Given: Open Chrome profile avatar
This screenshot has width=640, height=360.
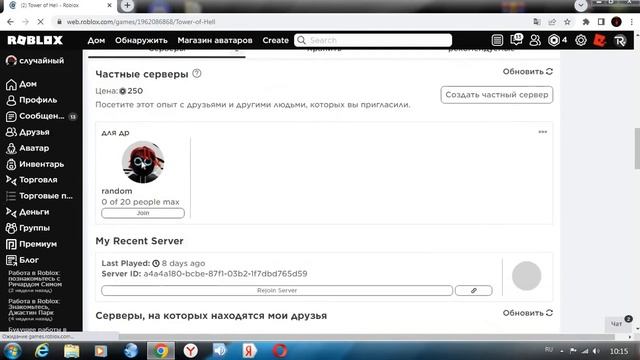Looking at the screenshot, I should click(x=616, y=22).
